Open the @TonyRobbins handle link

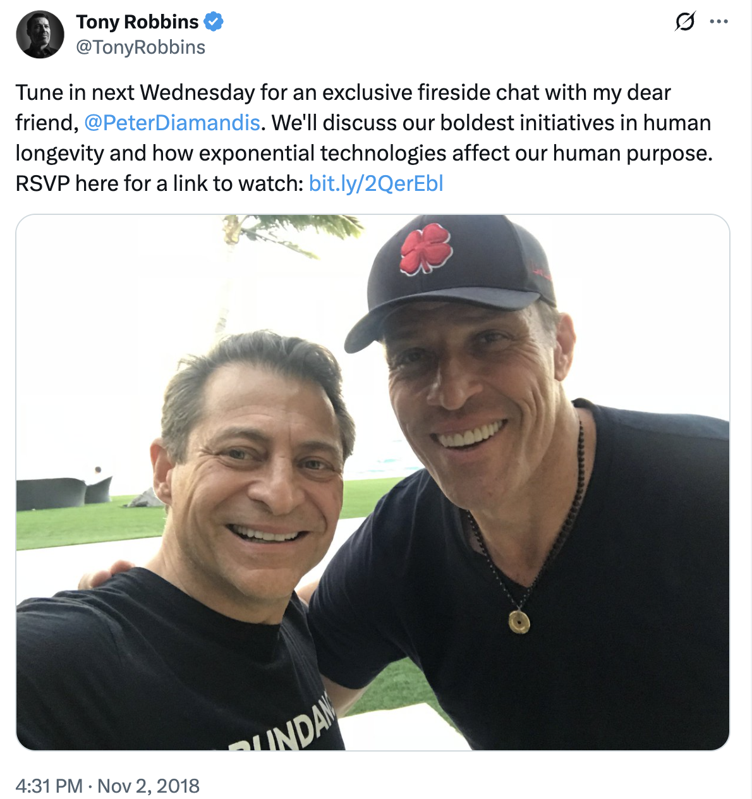point(141,47)
